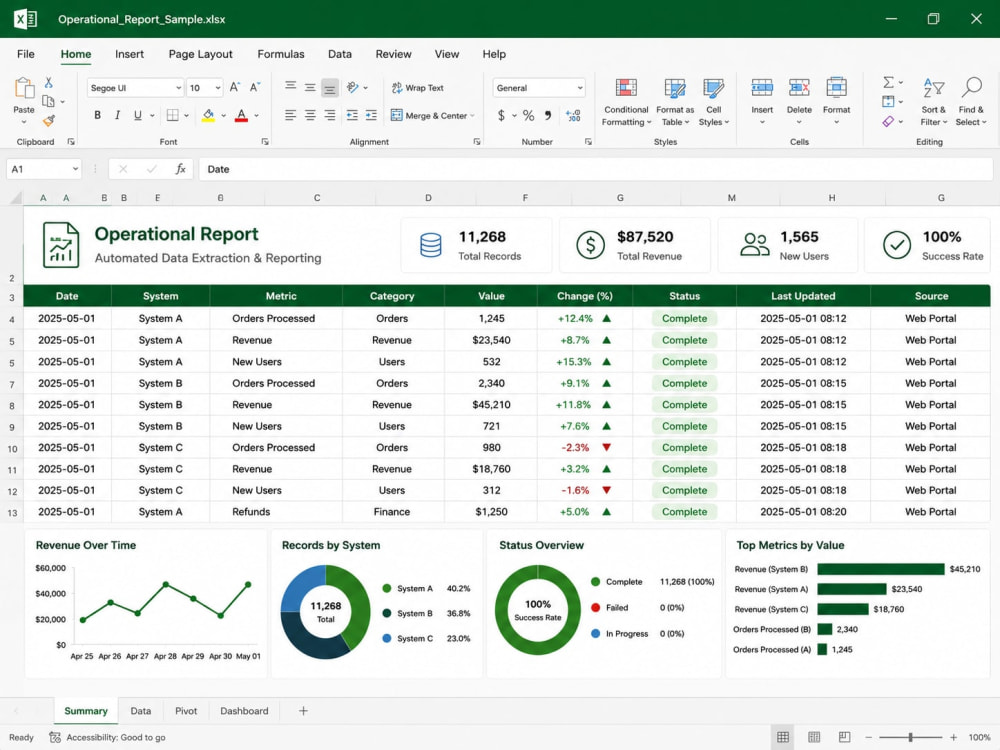
Task: Toggle Wrap Text
Action: (x=418, y=88)
